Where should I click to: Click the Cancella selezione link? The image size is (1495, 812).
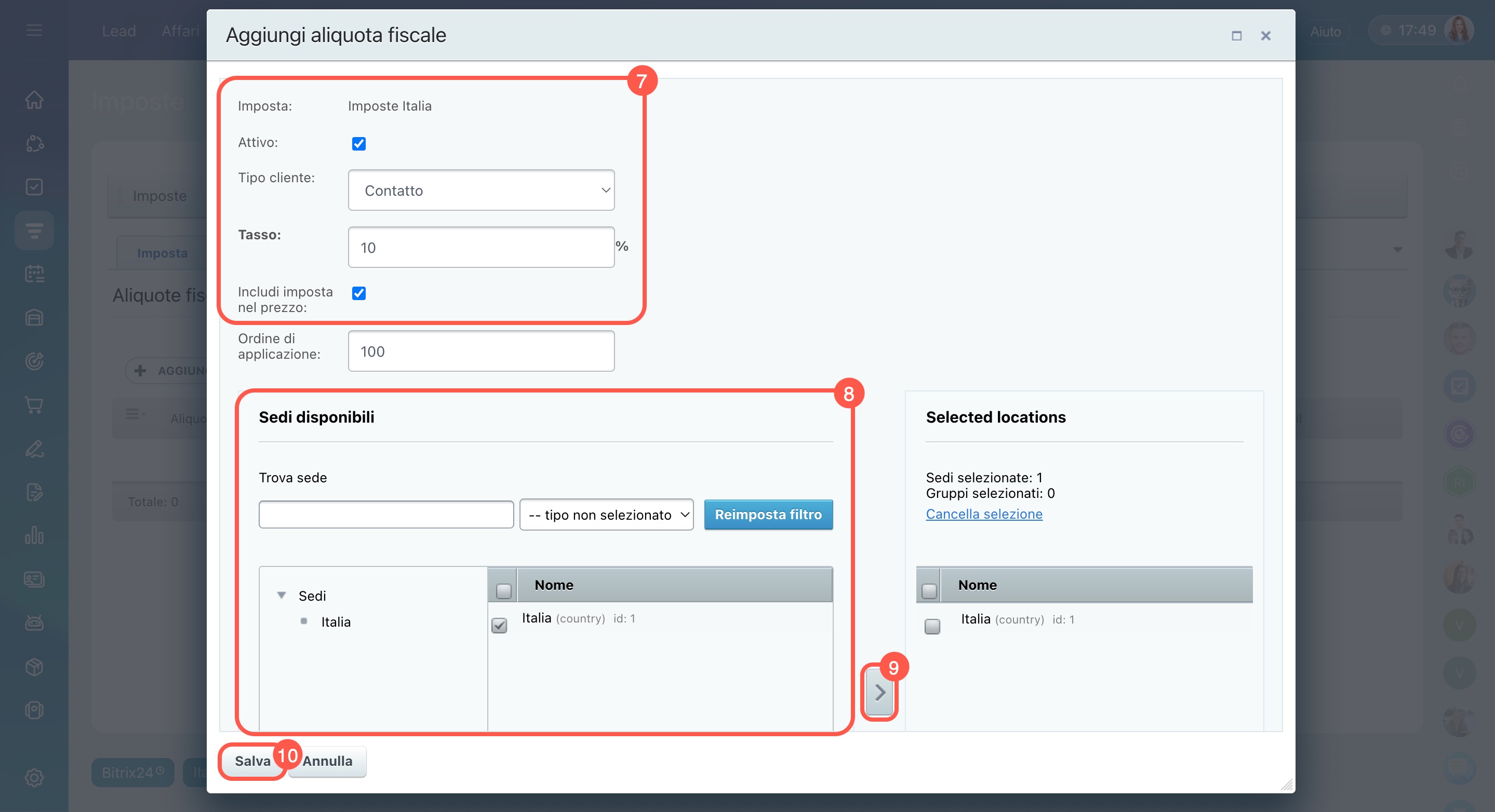coord(984,514)
